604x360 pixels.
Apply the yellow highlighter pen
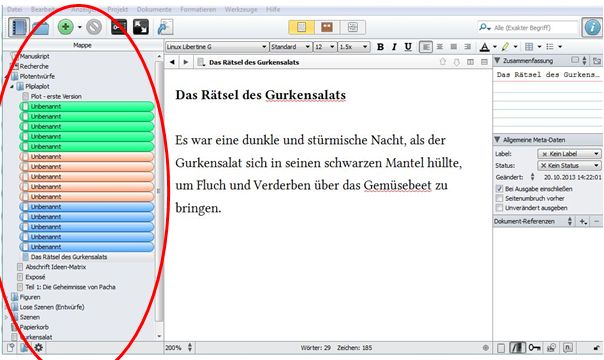click(505, 47)
